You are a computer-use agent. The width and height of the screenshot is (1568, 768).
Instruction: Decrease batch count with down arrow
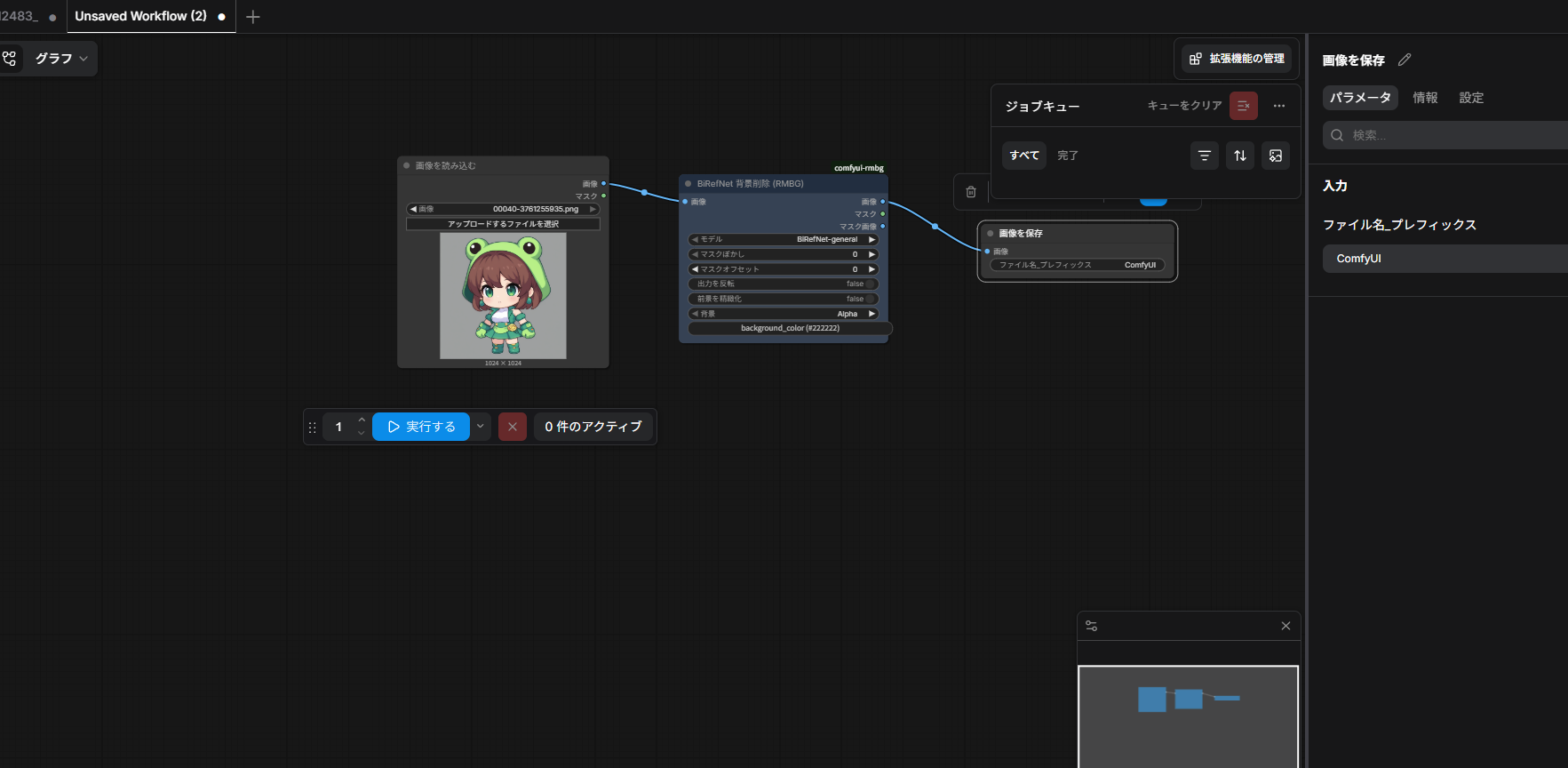coord(362,434)
